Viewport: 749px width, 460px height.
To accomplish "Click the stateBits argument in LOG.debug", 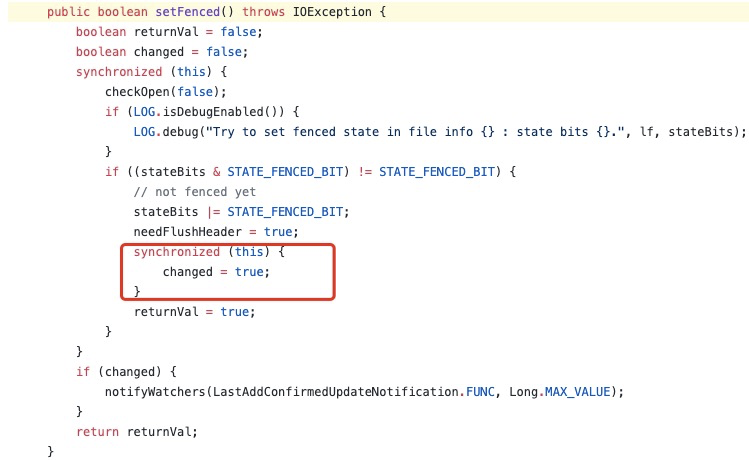I will click(x=703, y=132).
